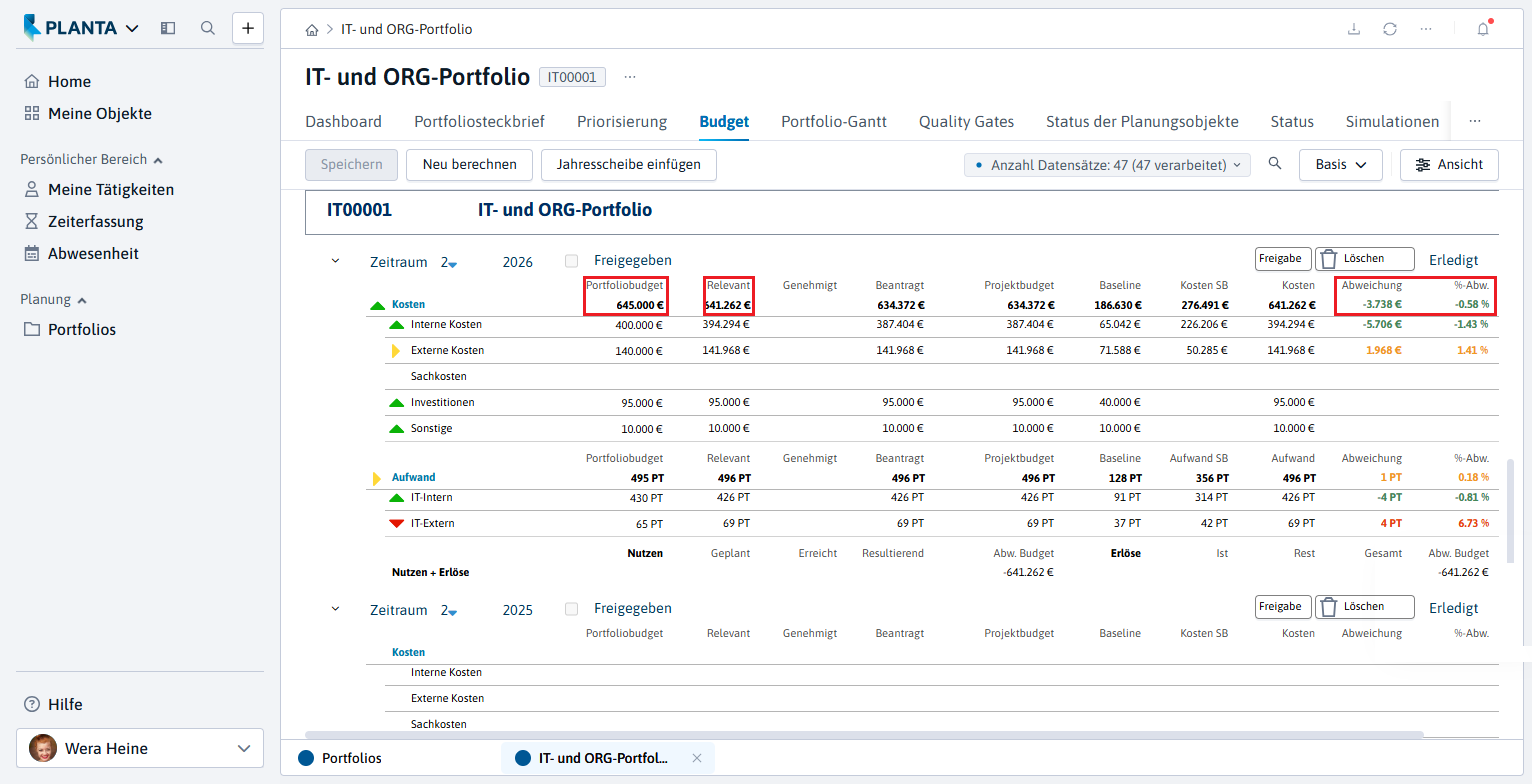Collapse Persönlicher Bereich sidebar group
Viewport: 1532px width, 784px height.
(91, 159)
